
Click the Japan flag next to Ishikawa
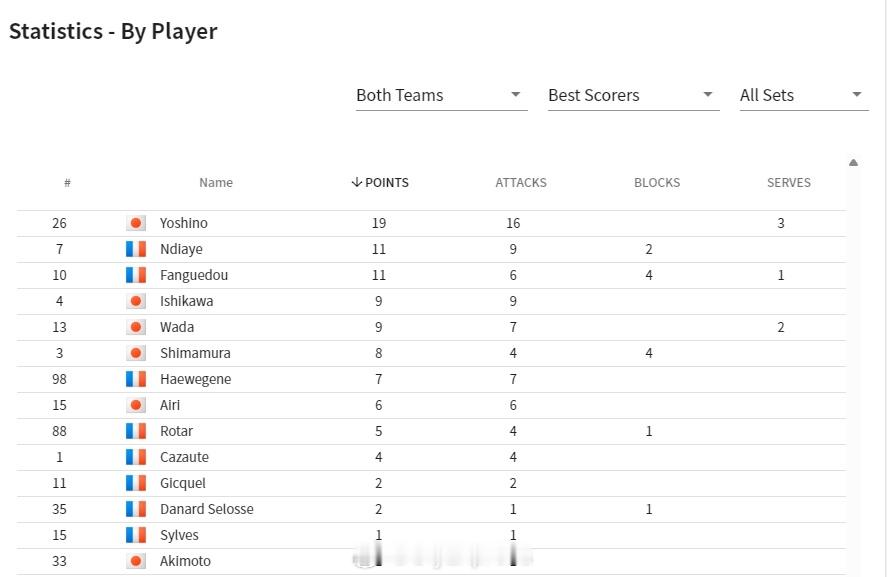(136, 301)
